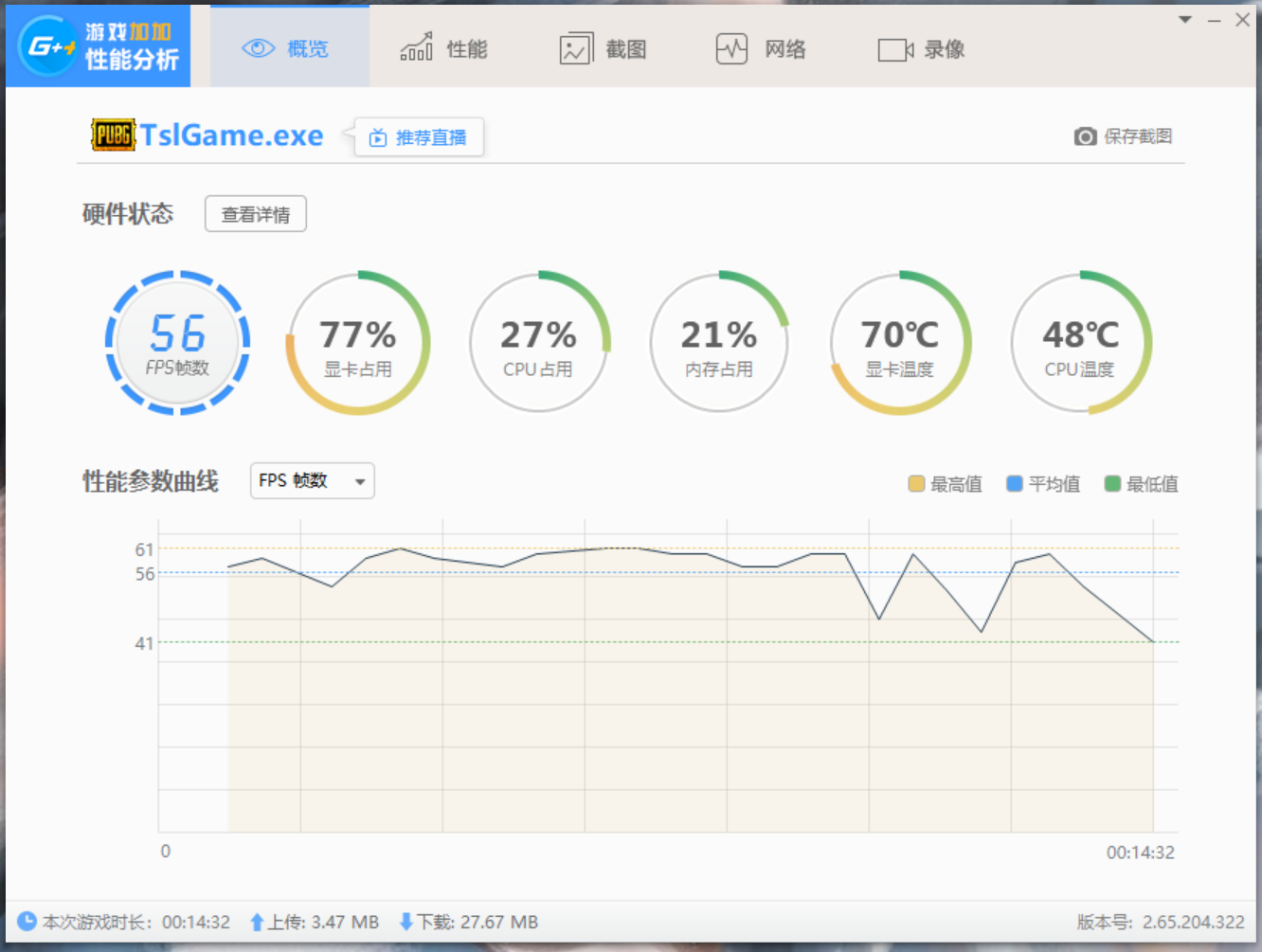Click the 查看详情 button
Screen dimensions: 1262x952
point(256,214)
